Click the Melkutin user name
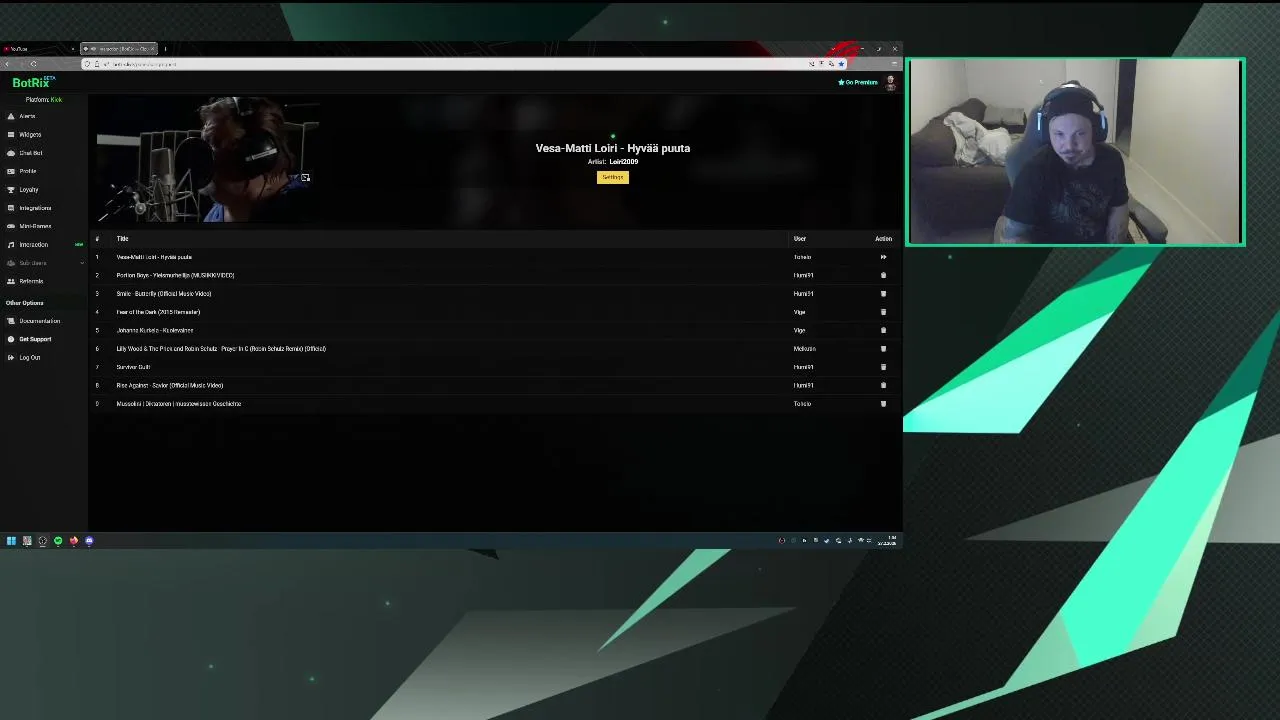 coord(804,349)
